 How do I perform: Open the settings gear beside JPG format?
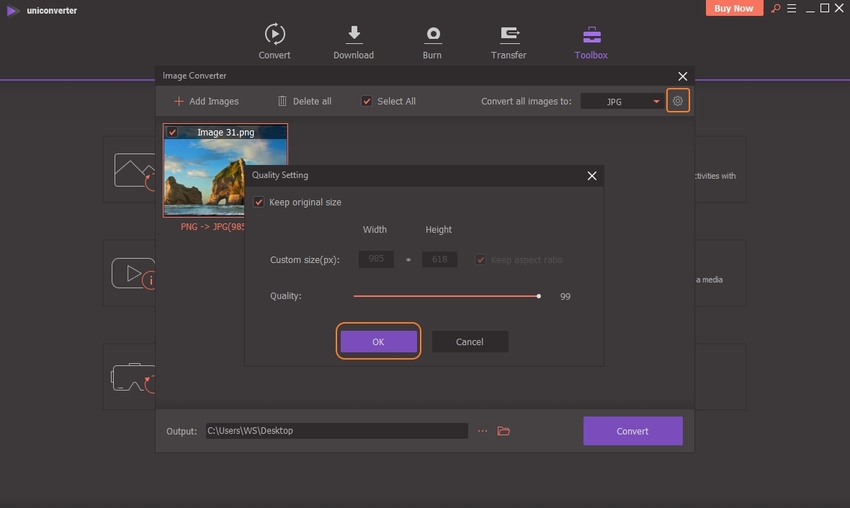(678, 101)
